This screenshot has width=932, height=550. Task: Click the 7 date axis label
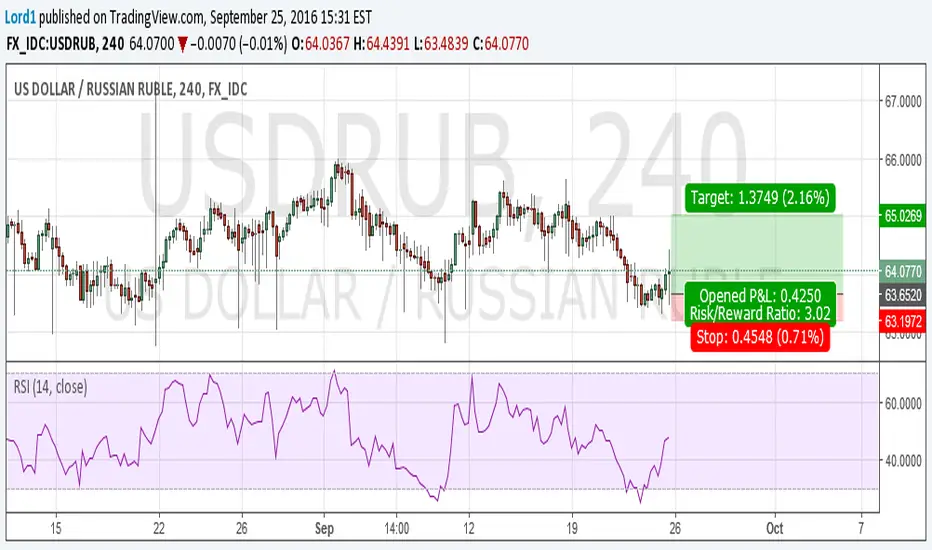861,529
